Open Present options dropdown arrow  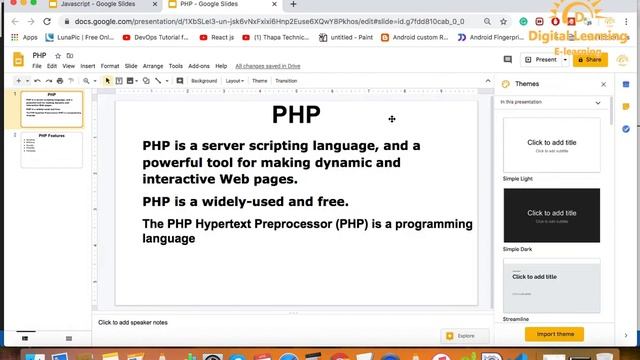click(565, 60)
